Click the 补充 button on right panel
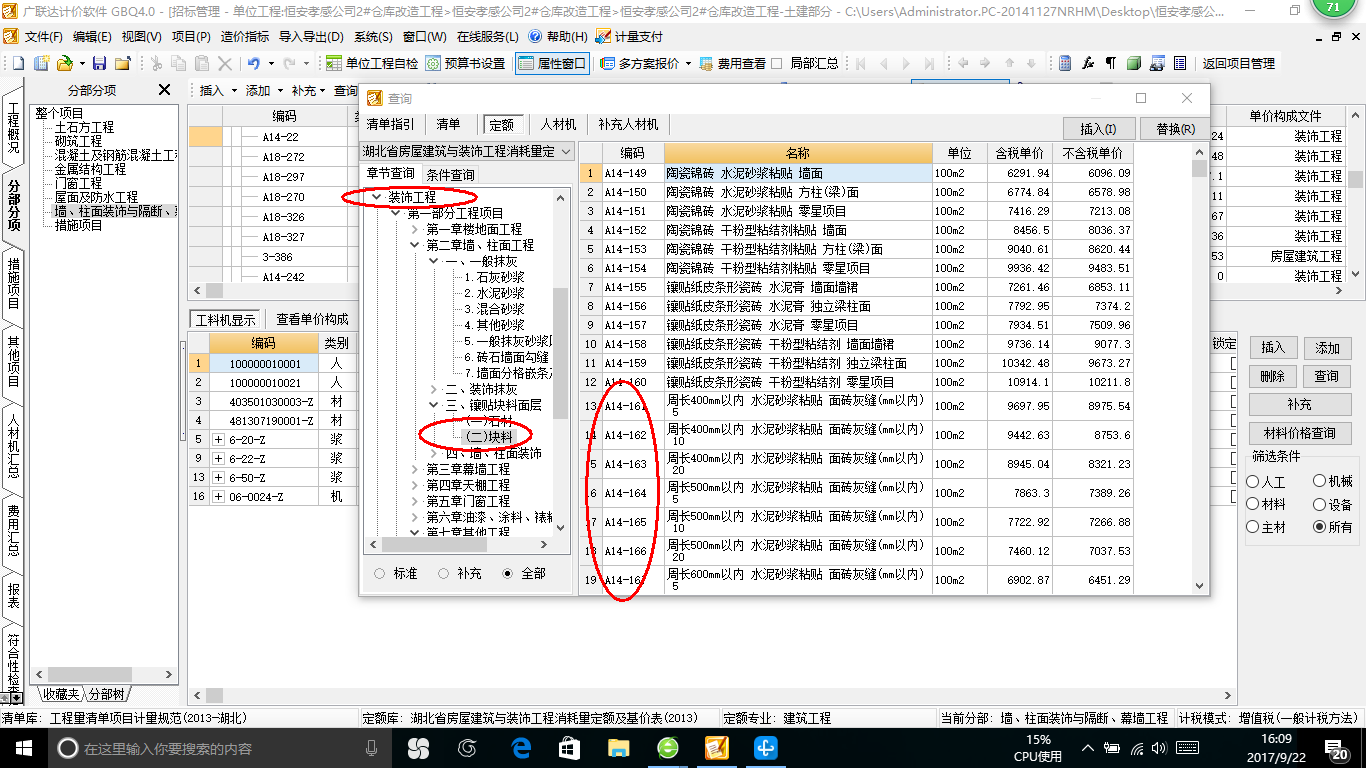This screenshot has height=768, width=1366. point(1299,405)
